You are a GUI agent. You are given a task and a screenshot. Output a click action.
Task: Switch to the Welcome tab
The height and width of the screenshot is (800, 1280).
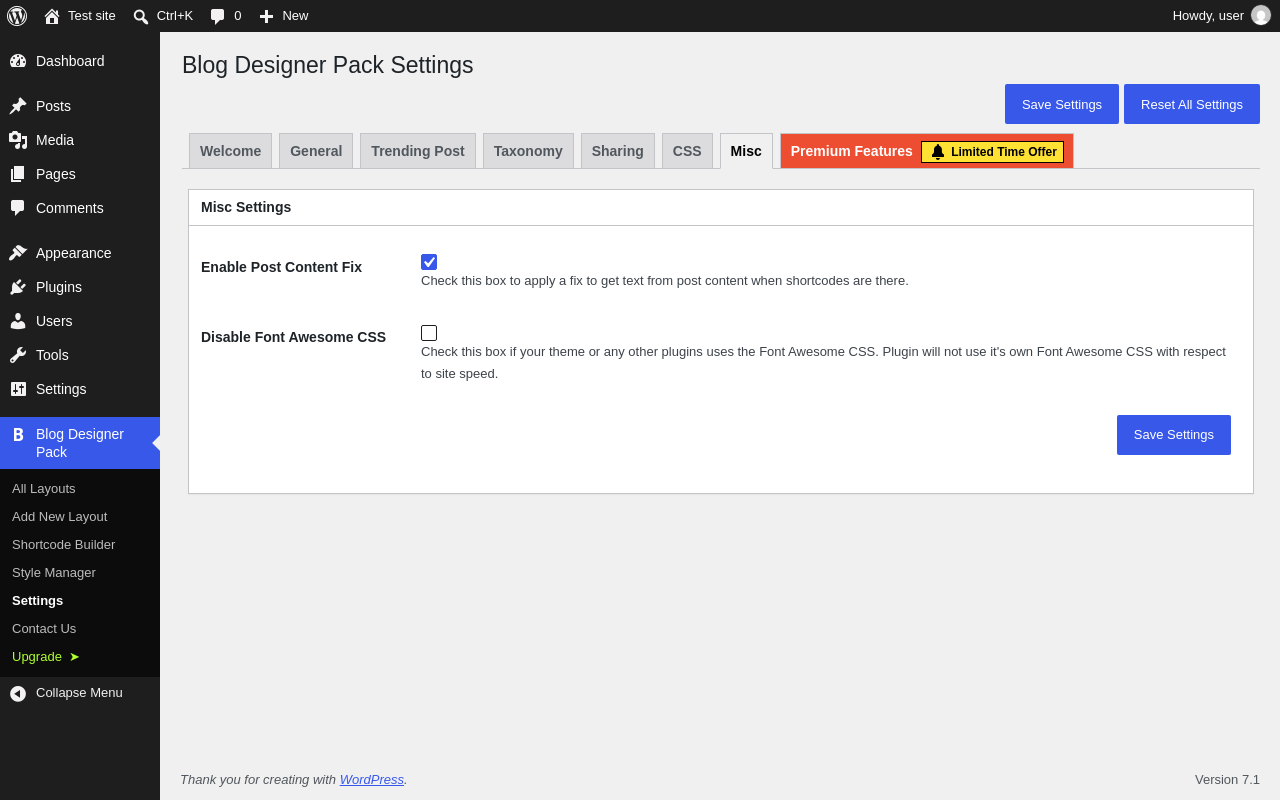(230, 151)
